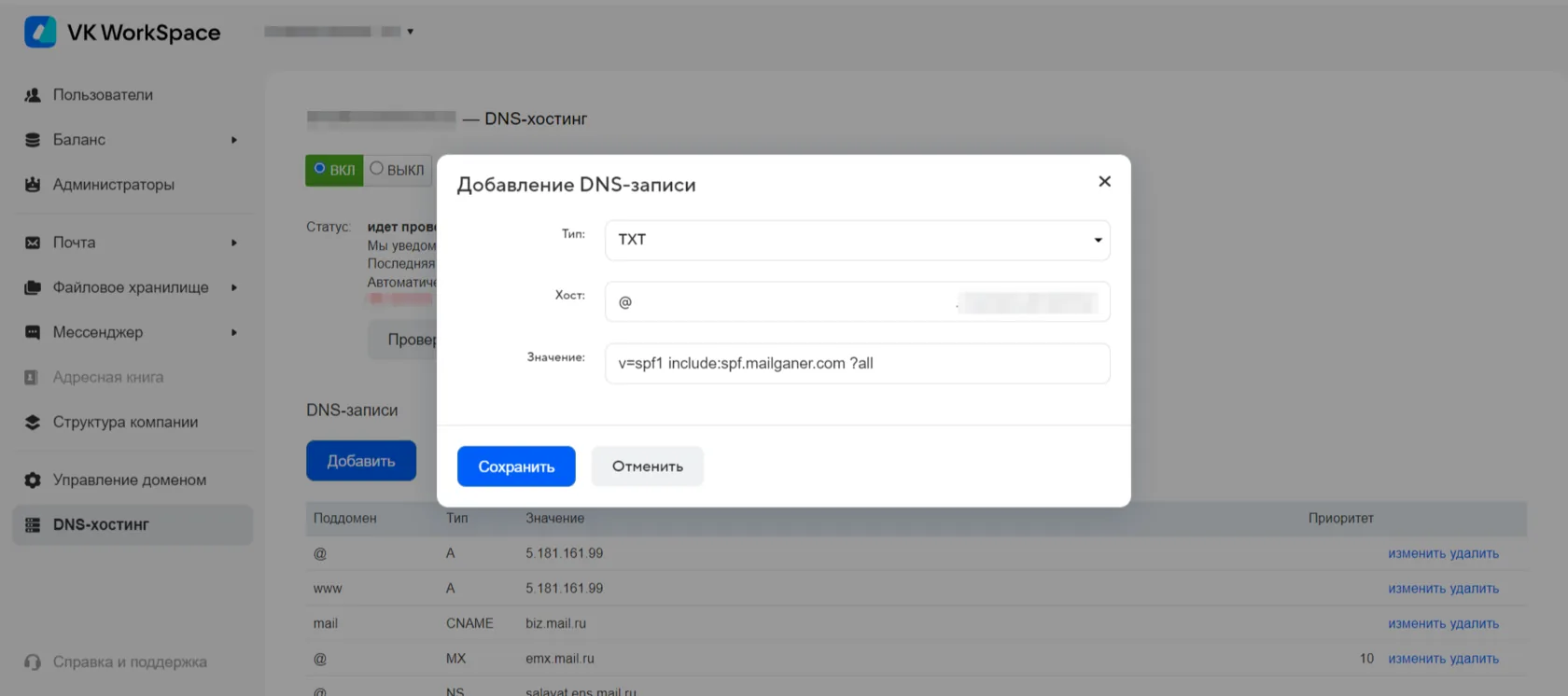Click the Баланс coins icon
The width and height of the screenshot is (1568, 696).
pyautogui.click(x=33, y=140)
